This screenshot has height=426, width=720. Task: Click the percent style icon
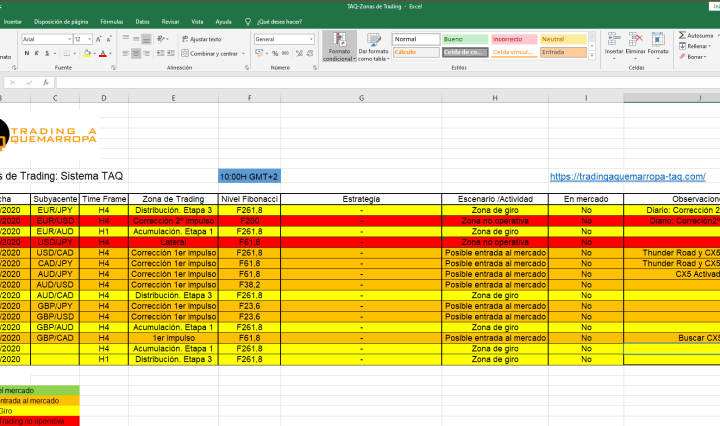coord(275,53)
